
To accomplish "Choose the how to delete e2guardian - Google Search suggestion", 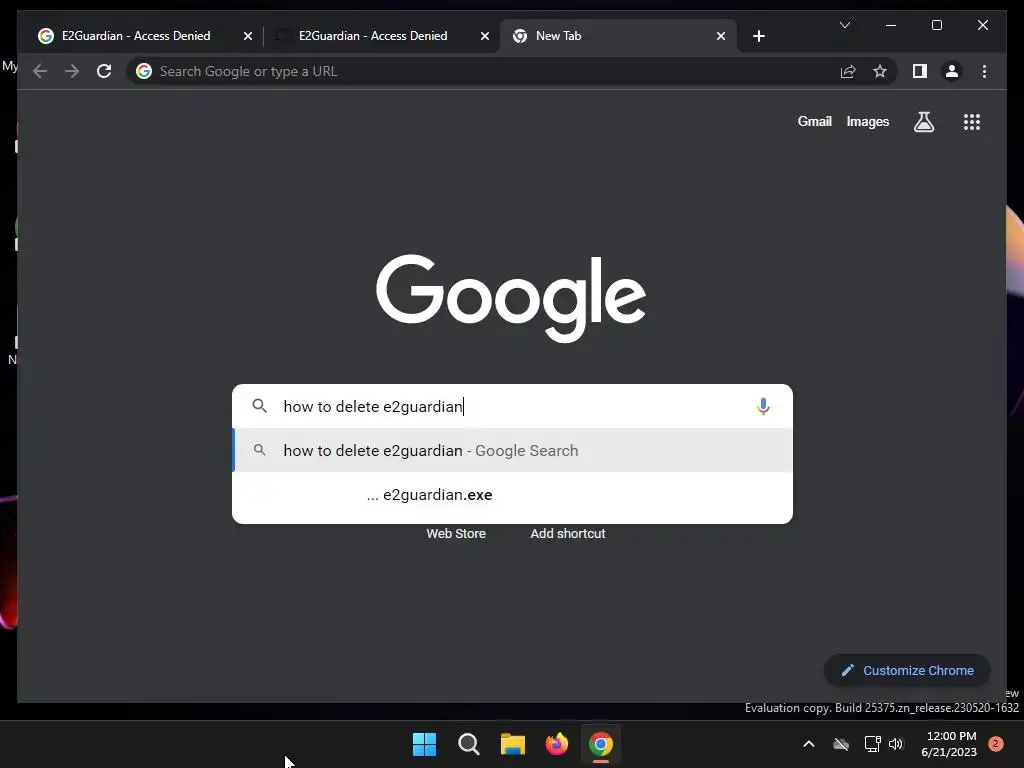I will [x=512, y=451].
